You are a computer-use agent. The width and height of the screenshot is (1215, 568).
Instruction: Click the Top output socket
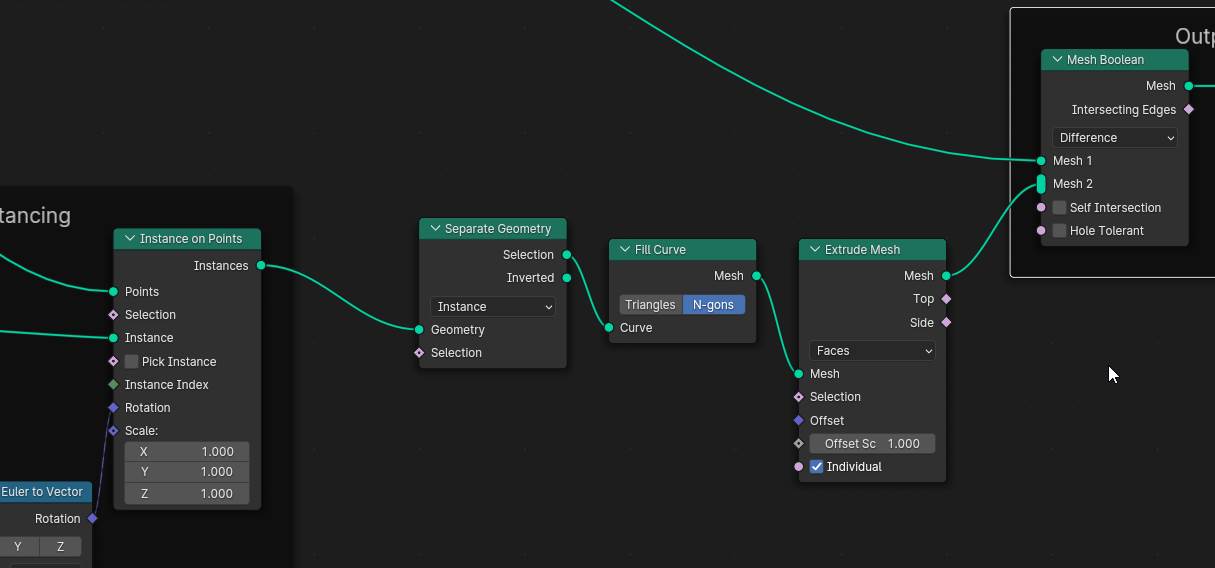click(946, 299)
